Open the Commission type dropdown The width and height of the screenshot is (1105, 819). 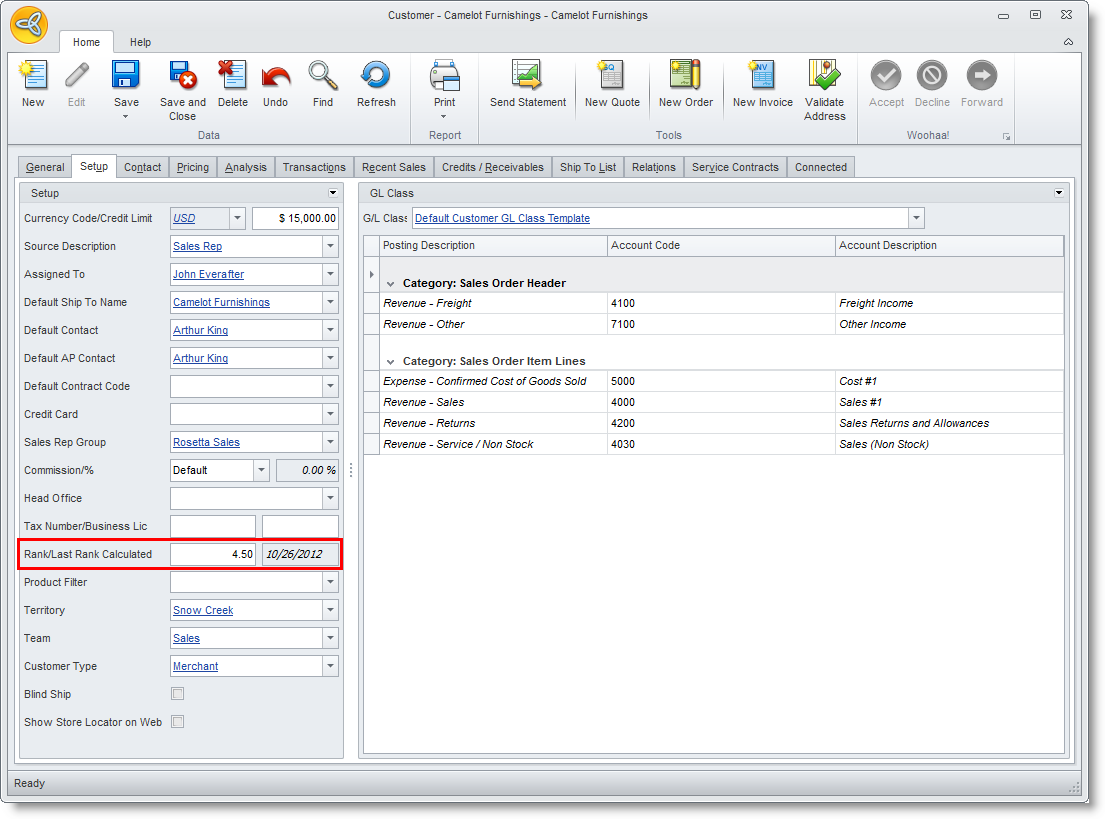click(261, 470)
